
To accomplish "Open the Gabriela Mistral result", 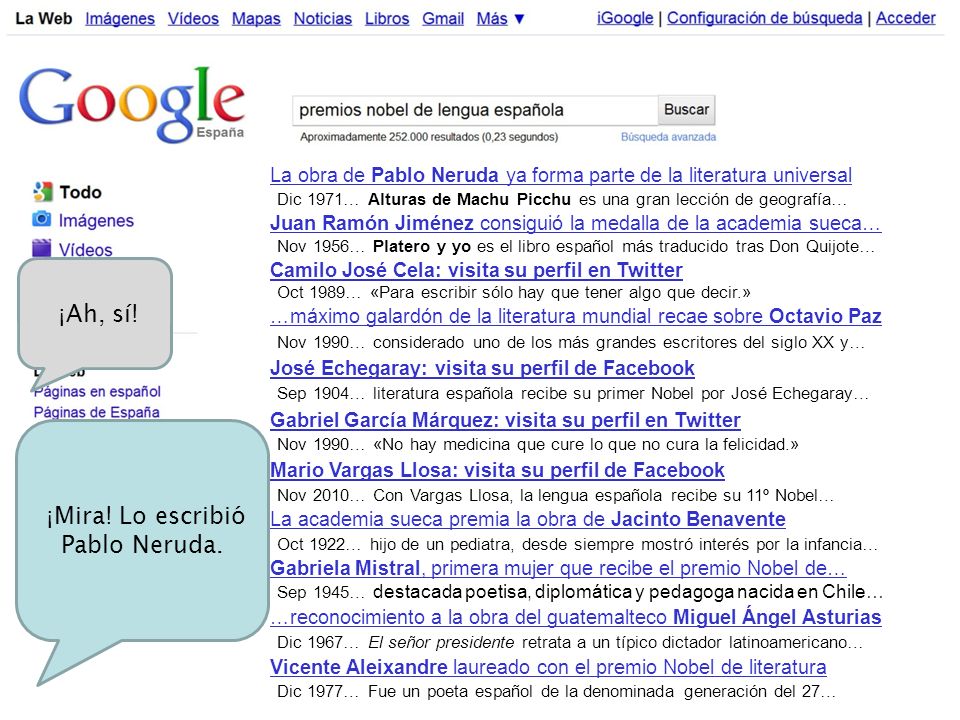I will point(558,568).
